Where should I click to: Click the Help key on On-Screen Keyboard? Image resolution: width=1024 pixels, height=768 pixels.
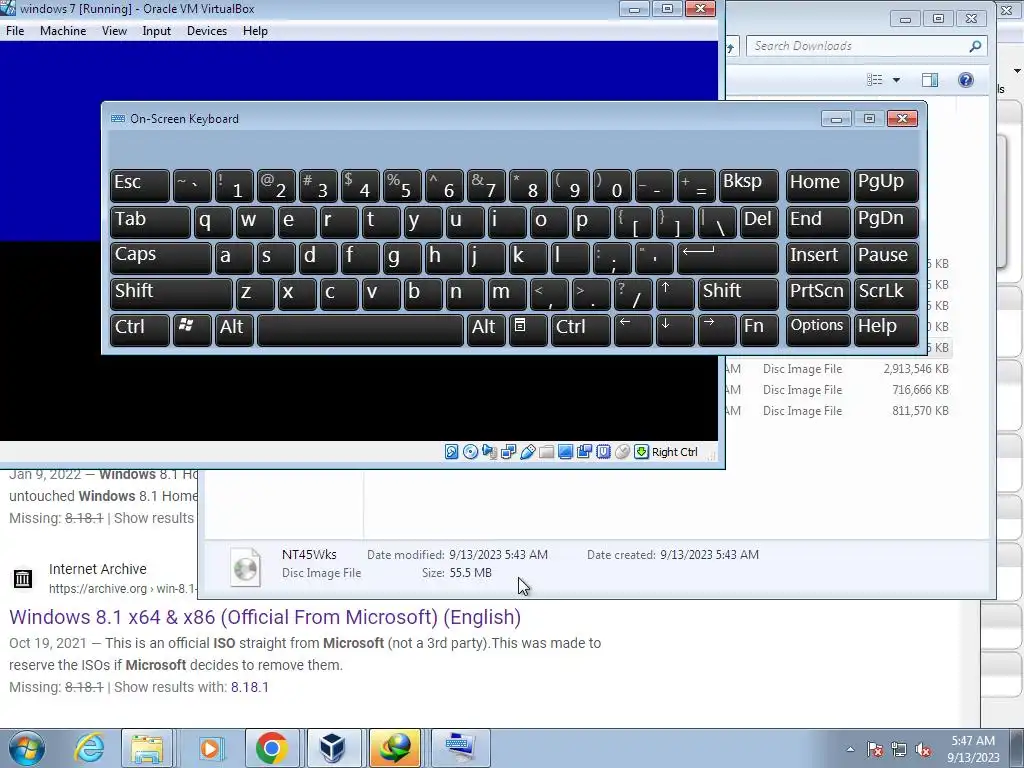pyautogui.click(x=886, y=329)
